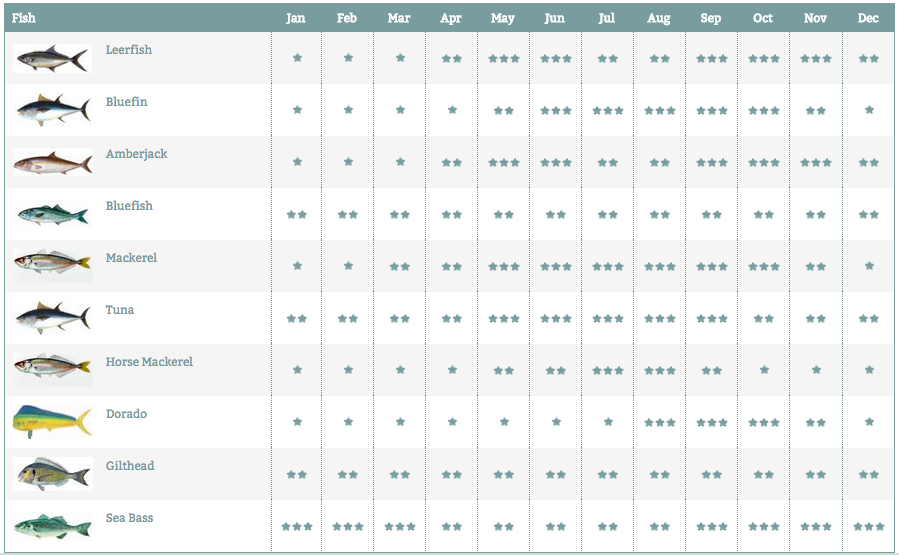This screenshot has height=555, width=899.
Task: Open the Bluefin name link
Action: point(126,102)
